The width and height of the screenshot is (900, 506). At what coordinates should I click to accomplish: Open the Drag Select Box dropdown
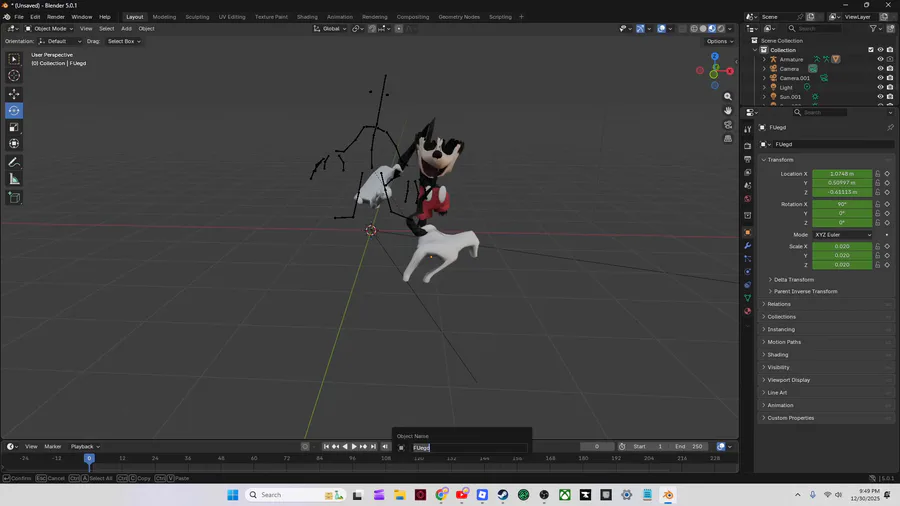(x=123, y=41)
